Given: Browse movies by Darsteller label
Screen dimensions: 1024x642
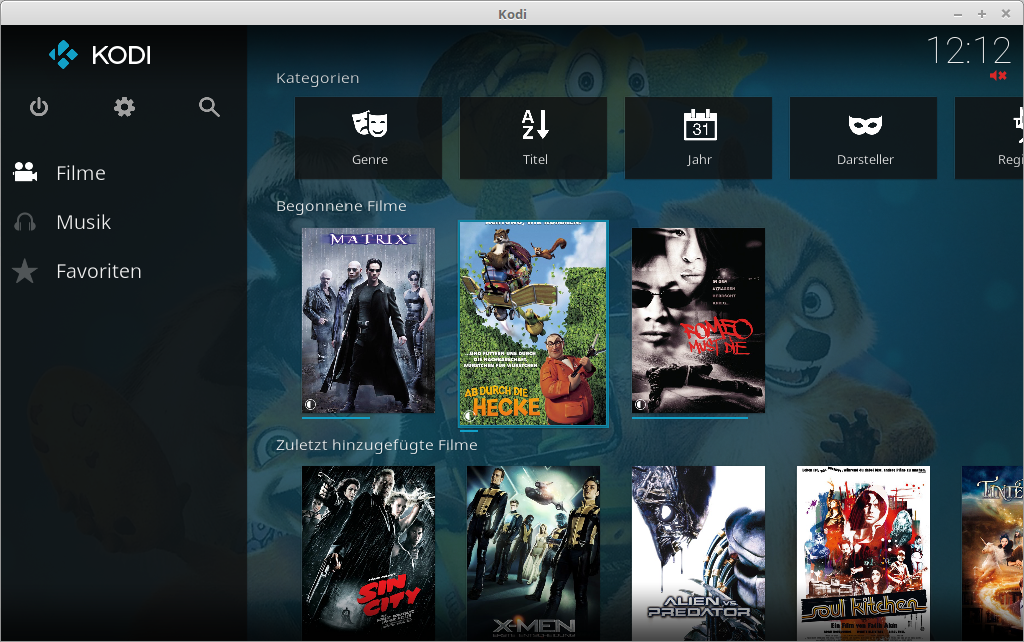Looking at the screenshot, I should click(x=865, y=159).
